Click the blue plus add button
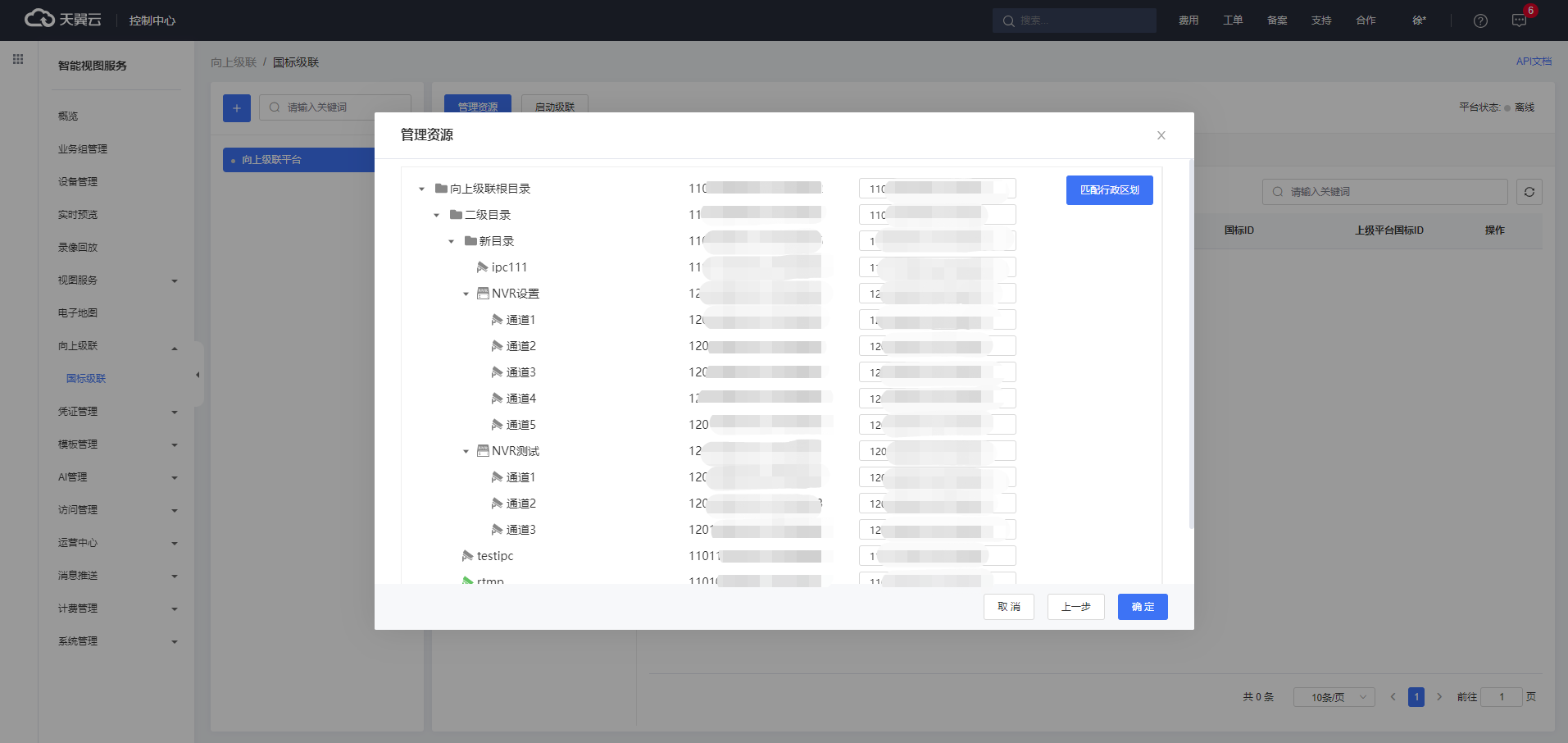 237,107
